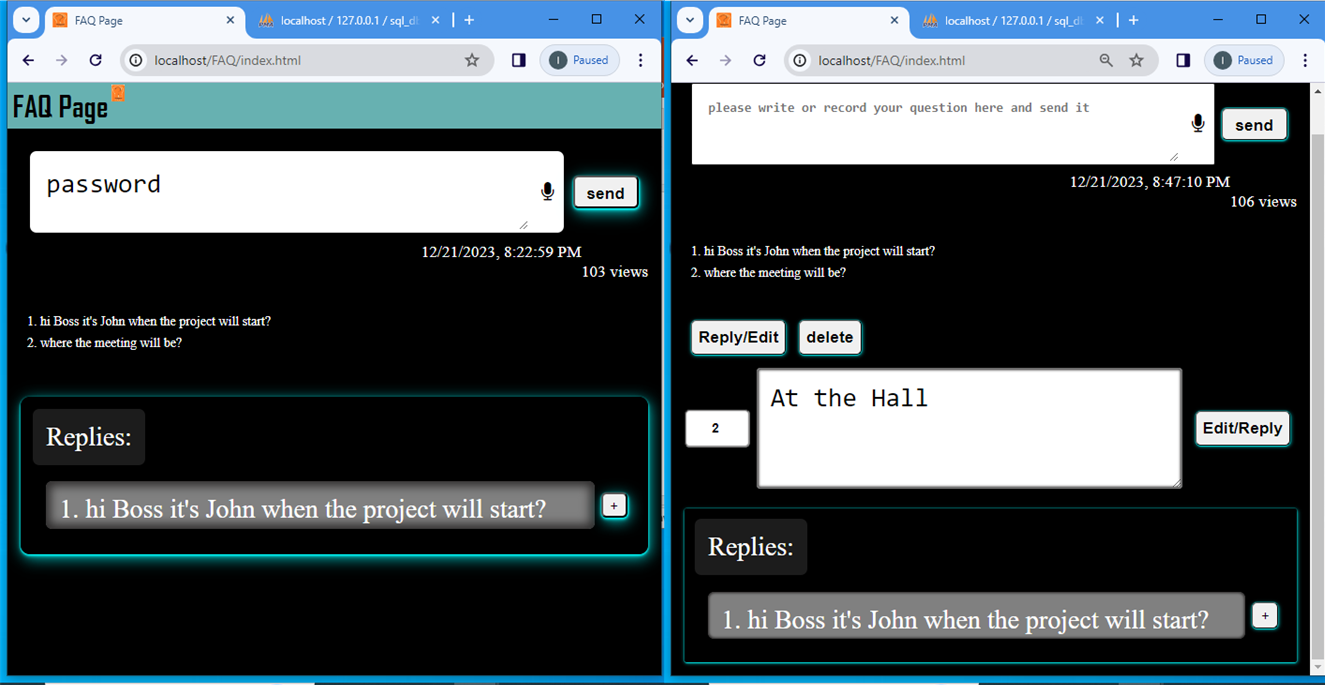Expand replies with plus button in right window
This screenshot has height=685, width=1325.
1265,616
